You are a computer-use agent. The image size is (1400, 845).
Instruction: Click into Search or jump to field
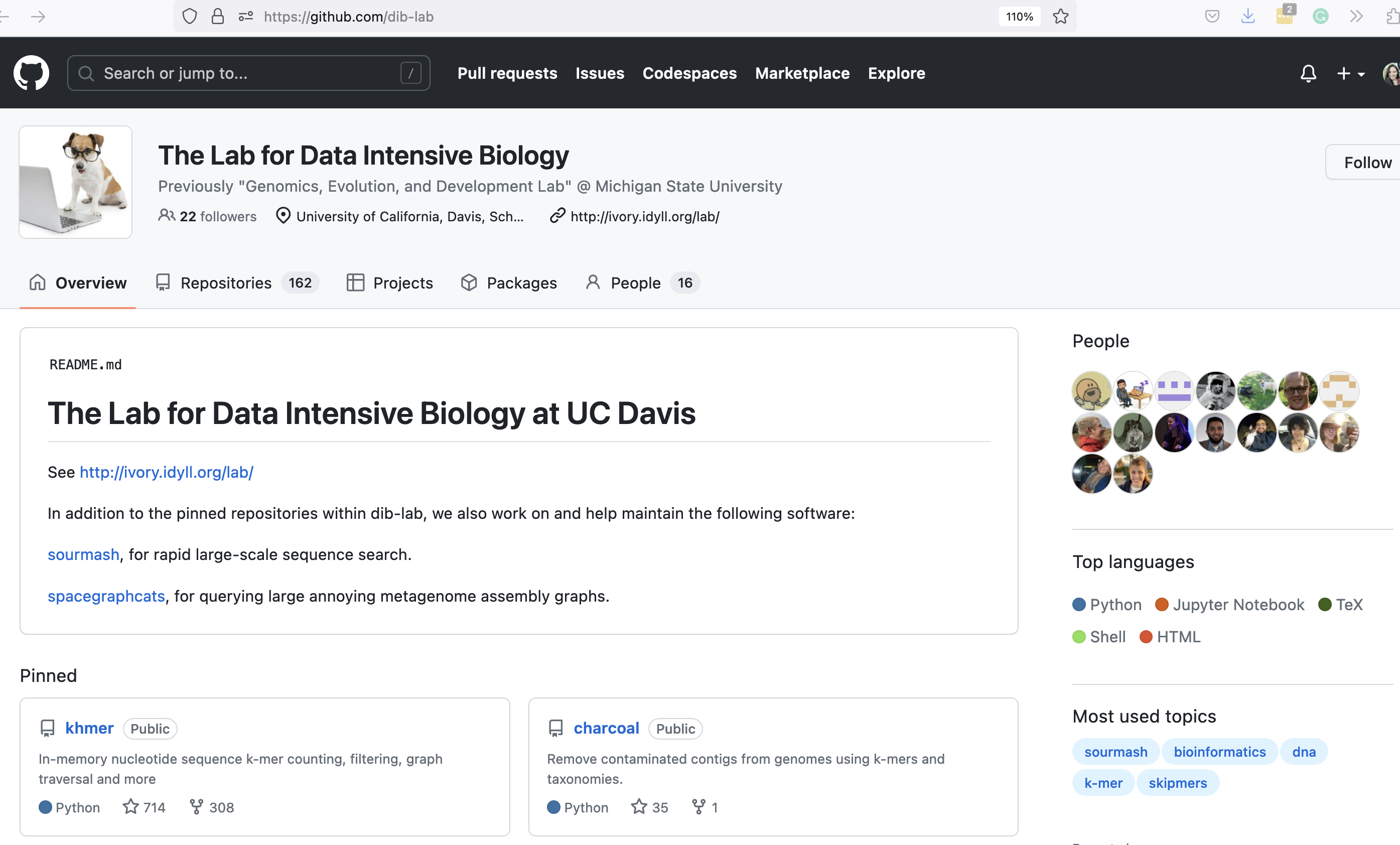[x=248, y=73]
